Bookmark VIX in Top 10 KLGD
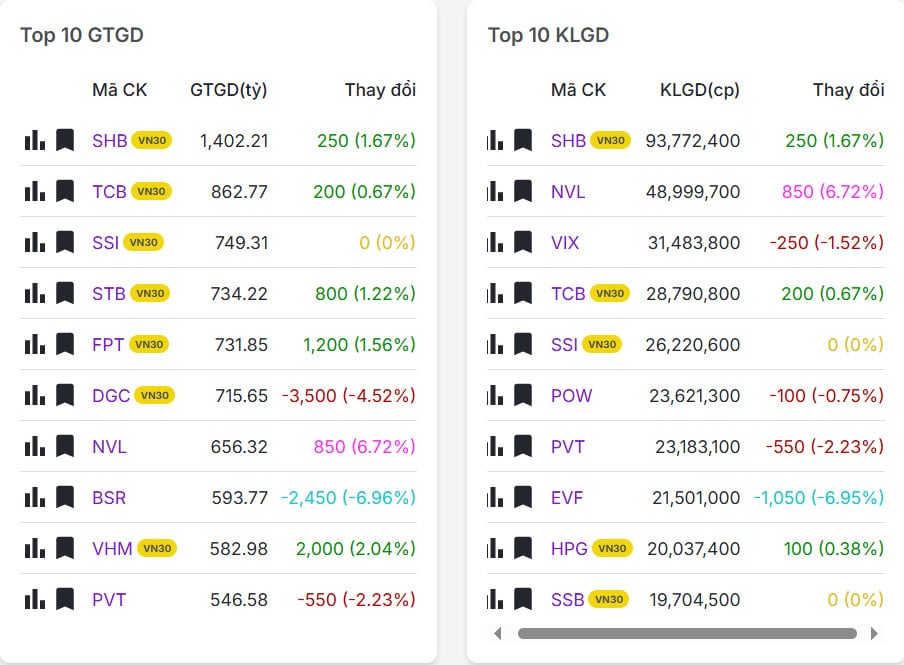Image resolution: width=904 pixels, height=665 pixels. pyautogui.click(x=523, y=242)
